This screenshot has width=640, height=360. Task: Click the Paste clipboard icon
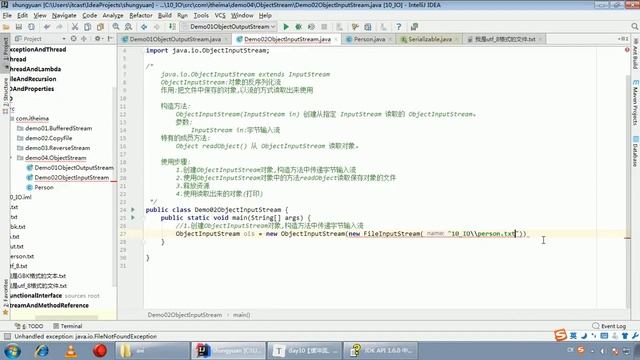coord(100,27)
